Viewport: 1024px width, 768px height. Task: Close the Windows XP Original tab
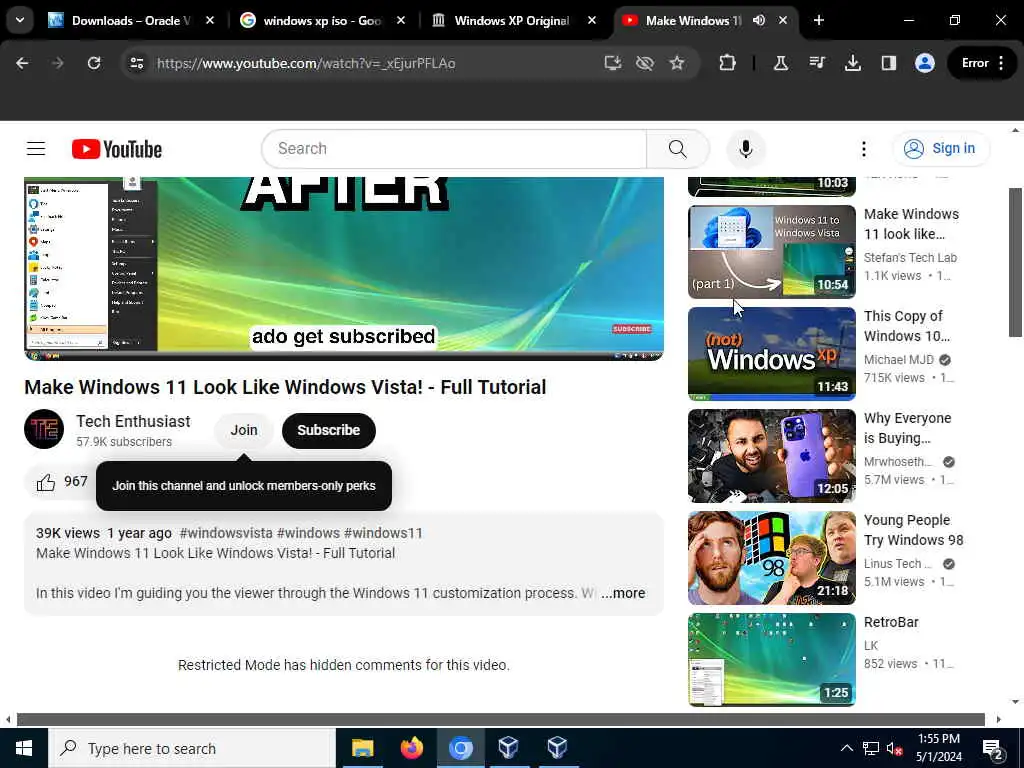pyautogui.click(x=592, y=20)
